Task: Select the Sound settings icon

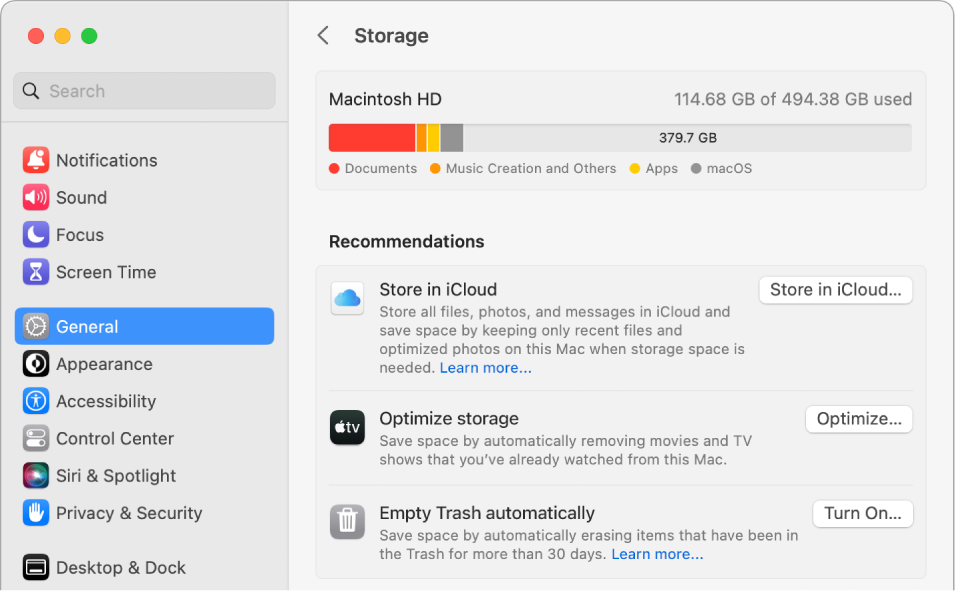Action: point(36,197)
